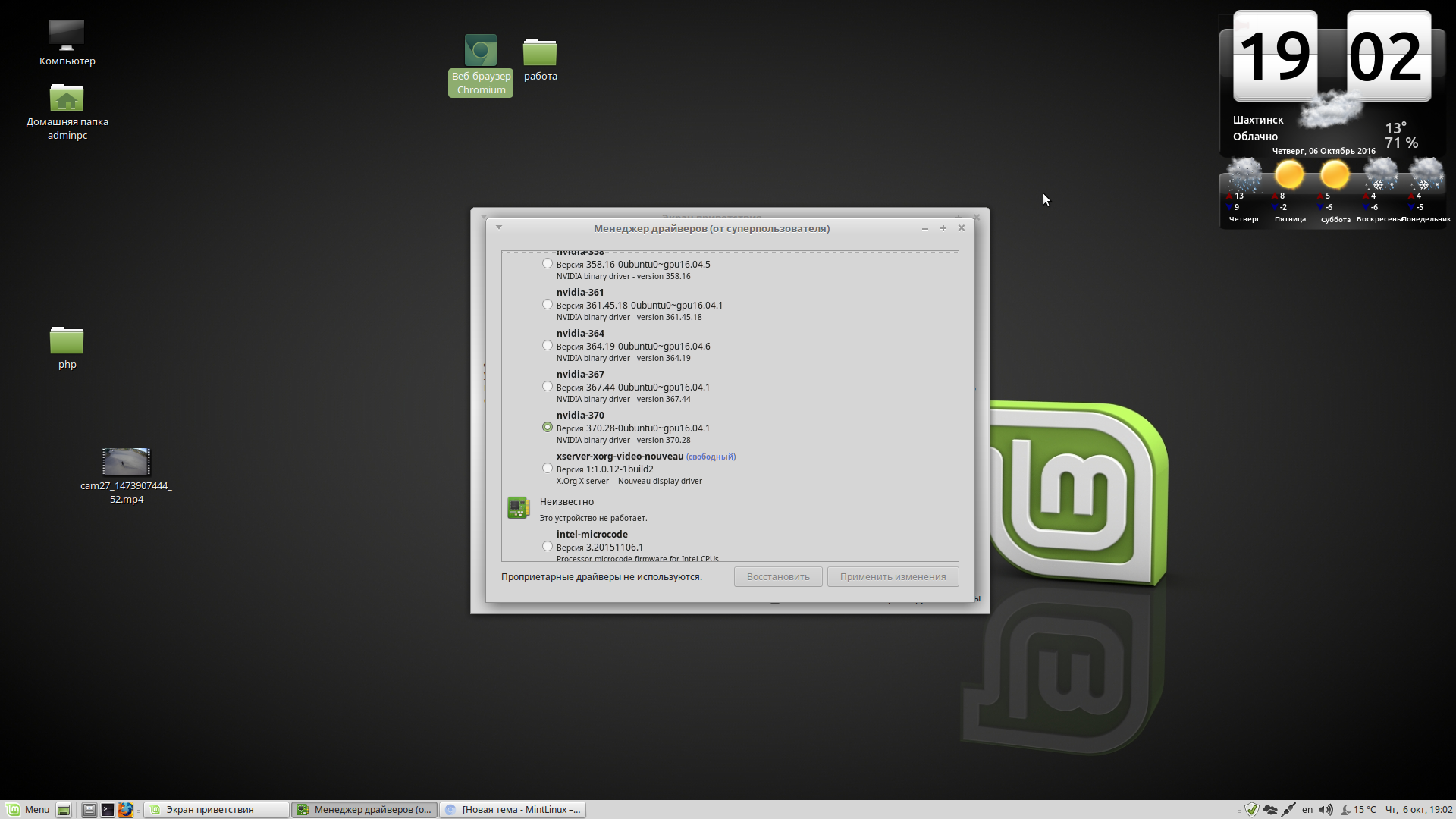Click the network connection tray icon

[x=1288, y=810]
